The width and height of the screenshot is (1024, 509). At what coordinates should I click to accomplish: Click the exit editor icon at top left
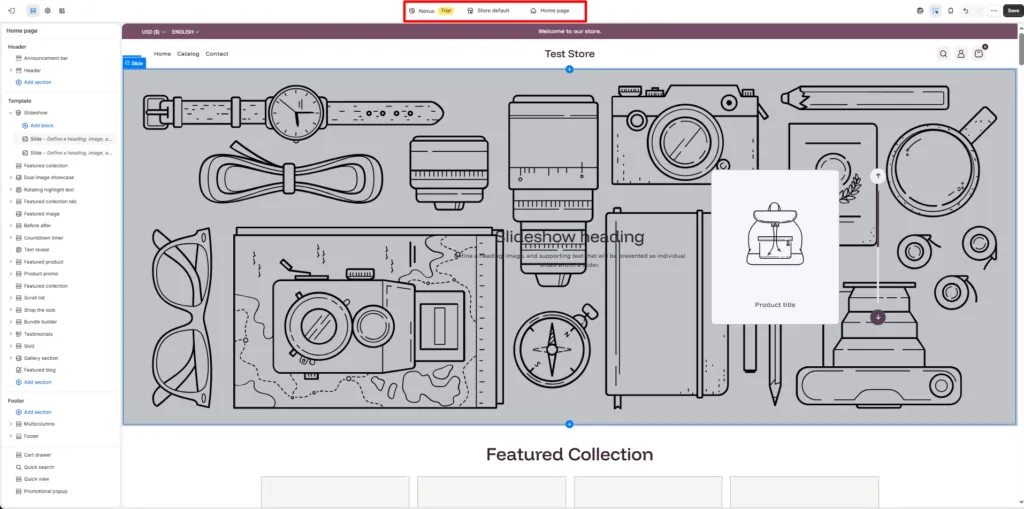click(x=11, y=10)
